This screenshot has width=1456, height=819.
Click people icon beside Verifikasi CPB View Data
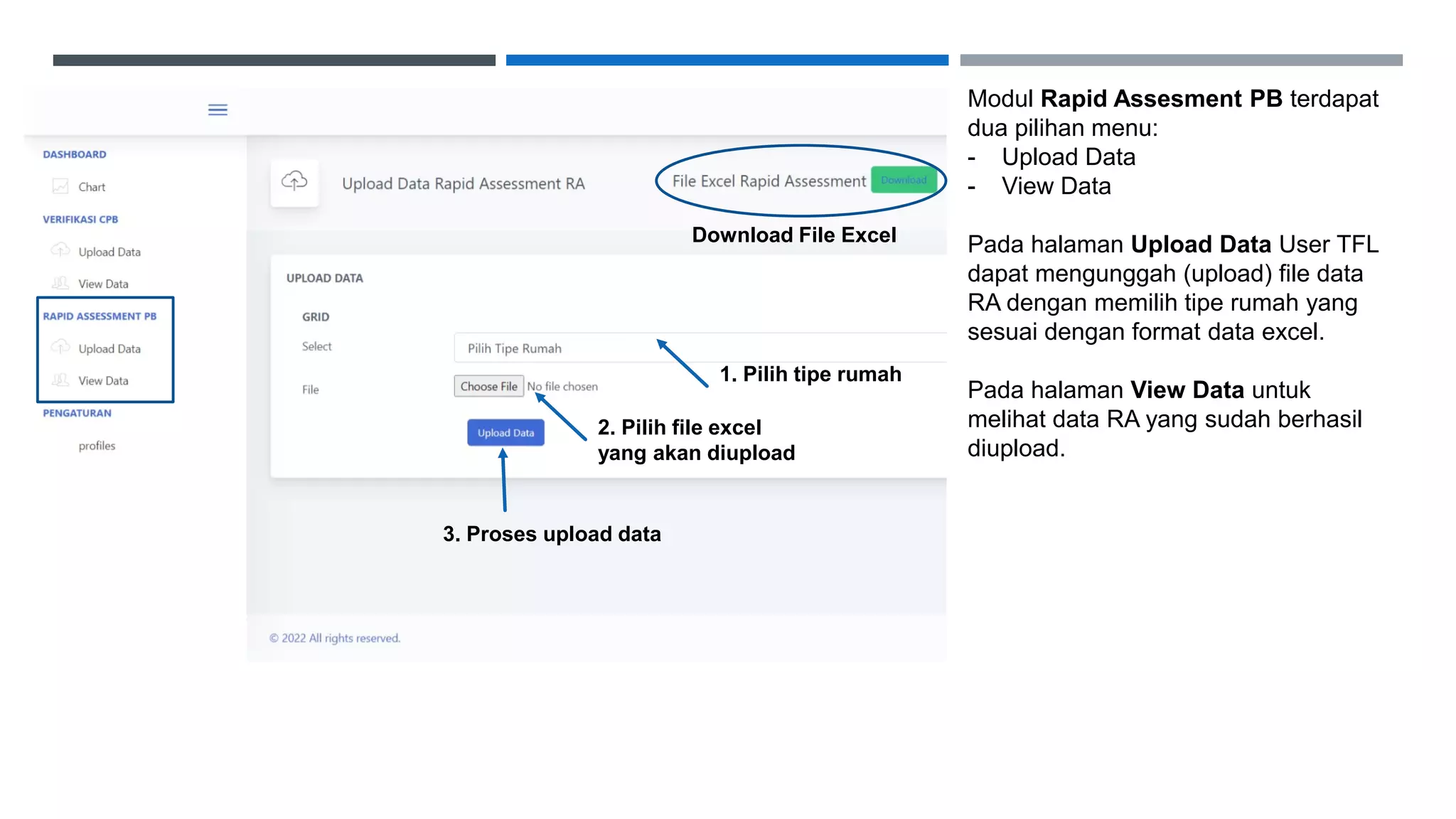click(60, 283)
